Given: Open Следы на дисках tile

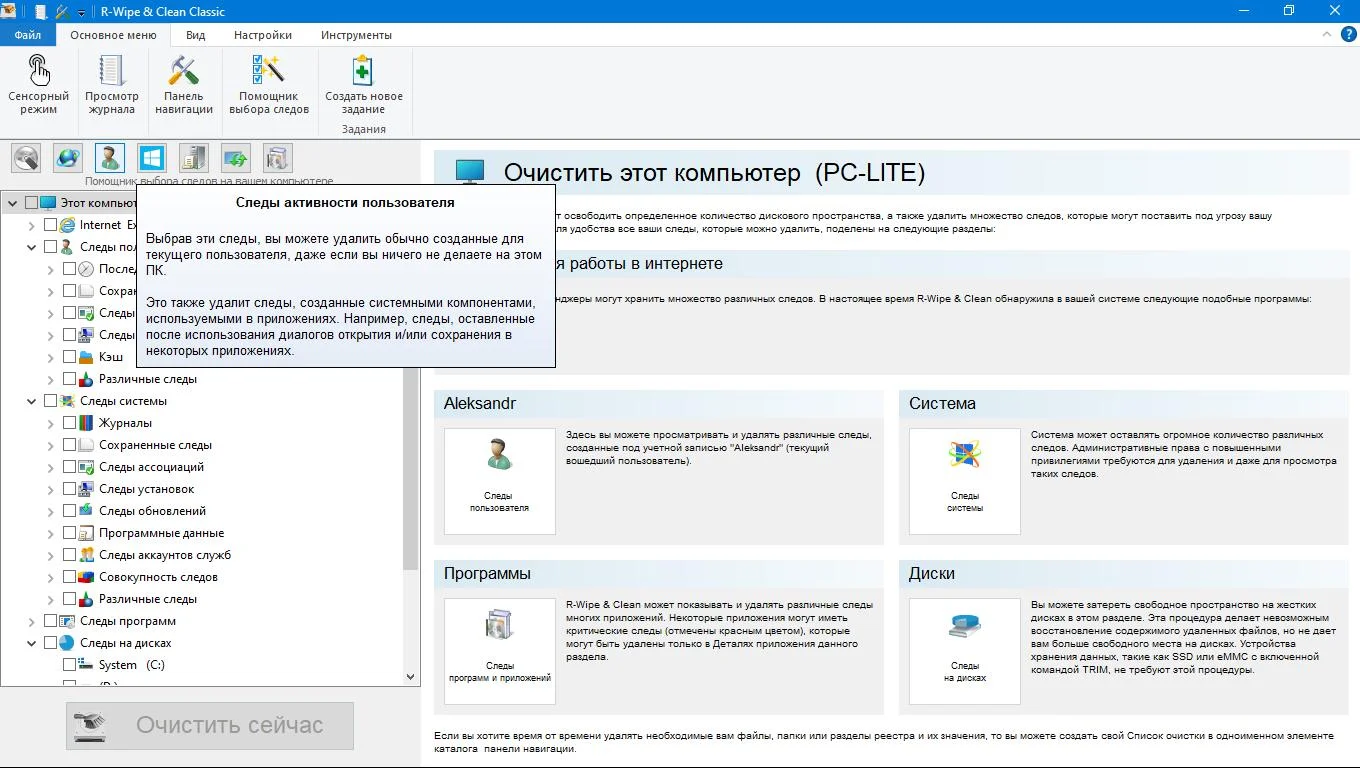Looking at the screenshot, I should (964, 651).
